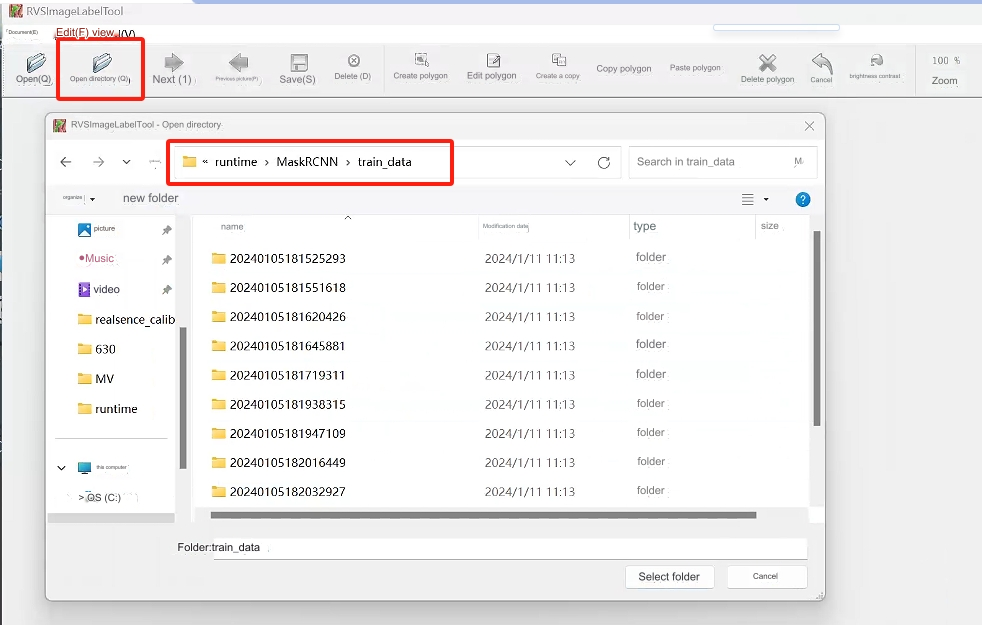Screen dimensions: 982x625
Task: Open the view (V) menu
Action: [x=114, y=33]
